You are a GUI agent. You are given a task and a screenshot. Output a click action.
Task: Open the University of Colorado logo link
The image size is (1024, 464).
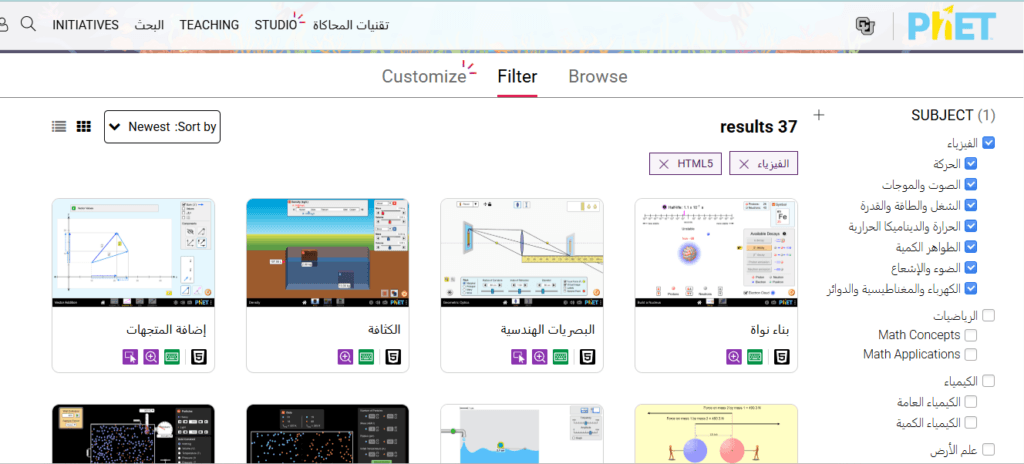(x=865, y=25)
